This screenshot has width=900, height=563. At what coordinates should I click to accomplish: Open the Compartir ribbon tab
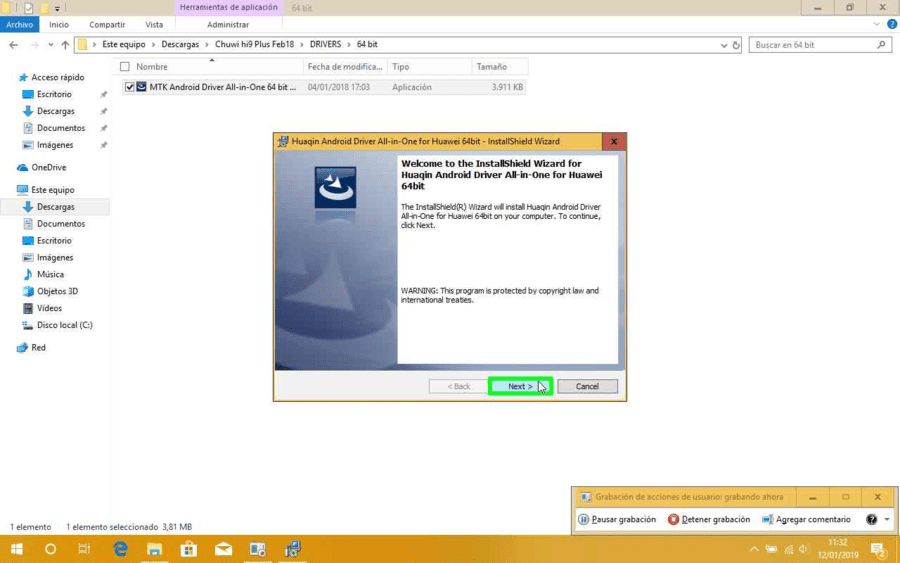coord(107,25)
